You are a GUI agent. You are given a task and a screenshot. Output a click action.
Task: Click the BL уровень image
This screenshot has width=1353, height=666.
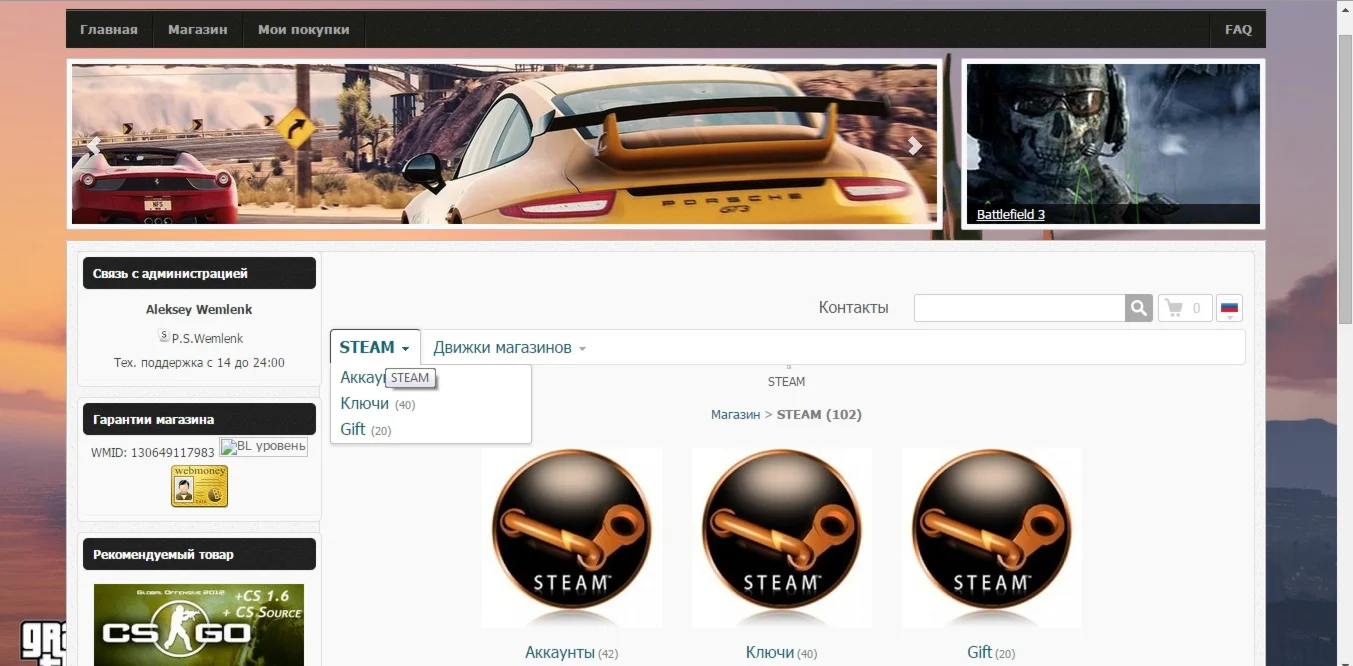click(x=264, y=447)
